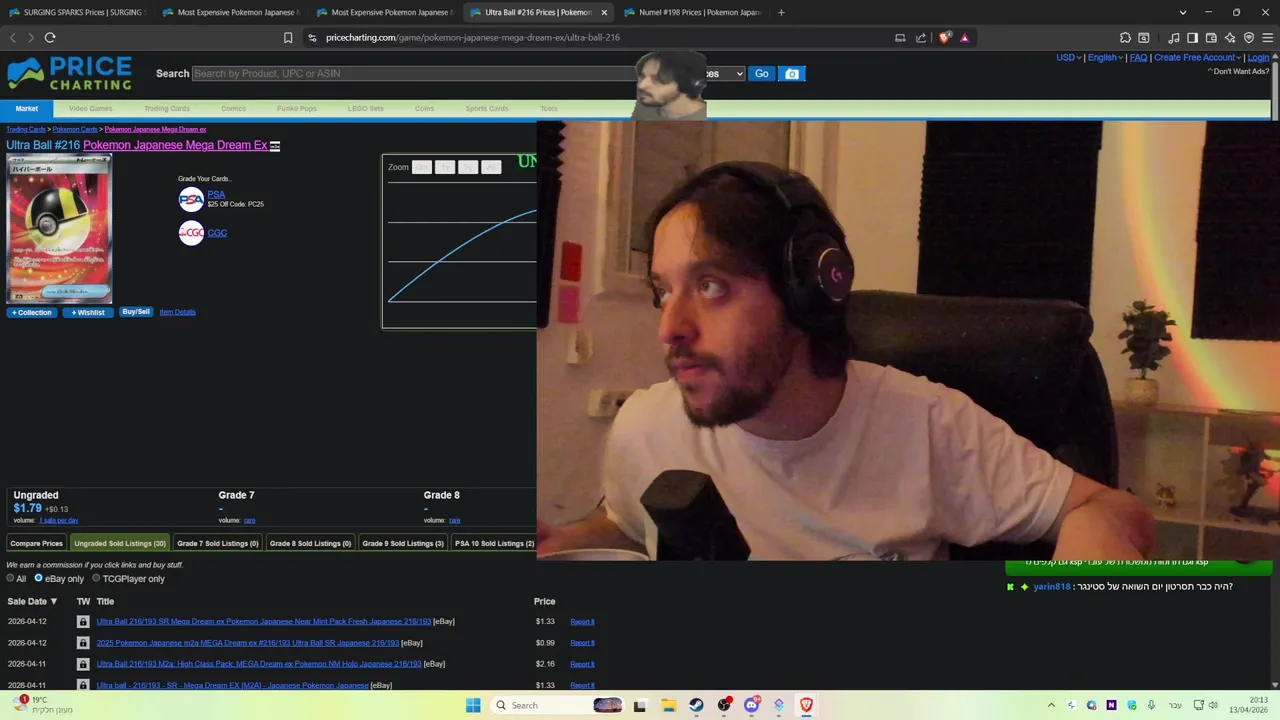Click lock icon in the $0.99 row
This screenshot has height=720, width=1280.
point(83,643)
